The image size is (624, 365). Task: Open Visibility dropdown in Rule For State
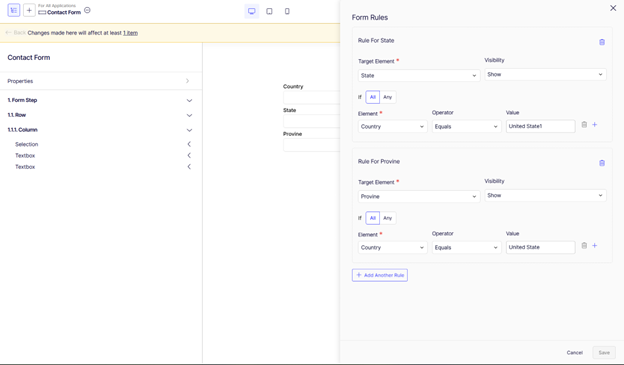[x=545, y=74]
